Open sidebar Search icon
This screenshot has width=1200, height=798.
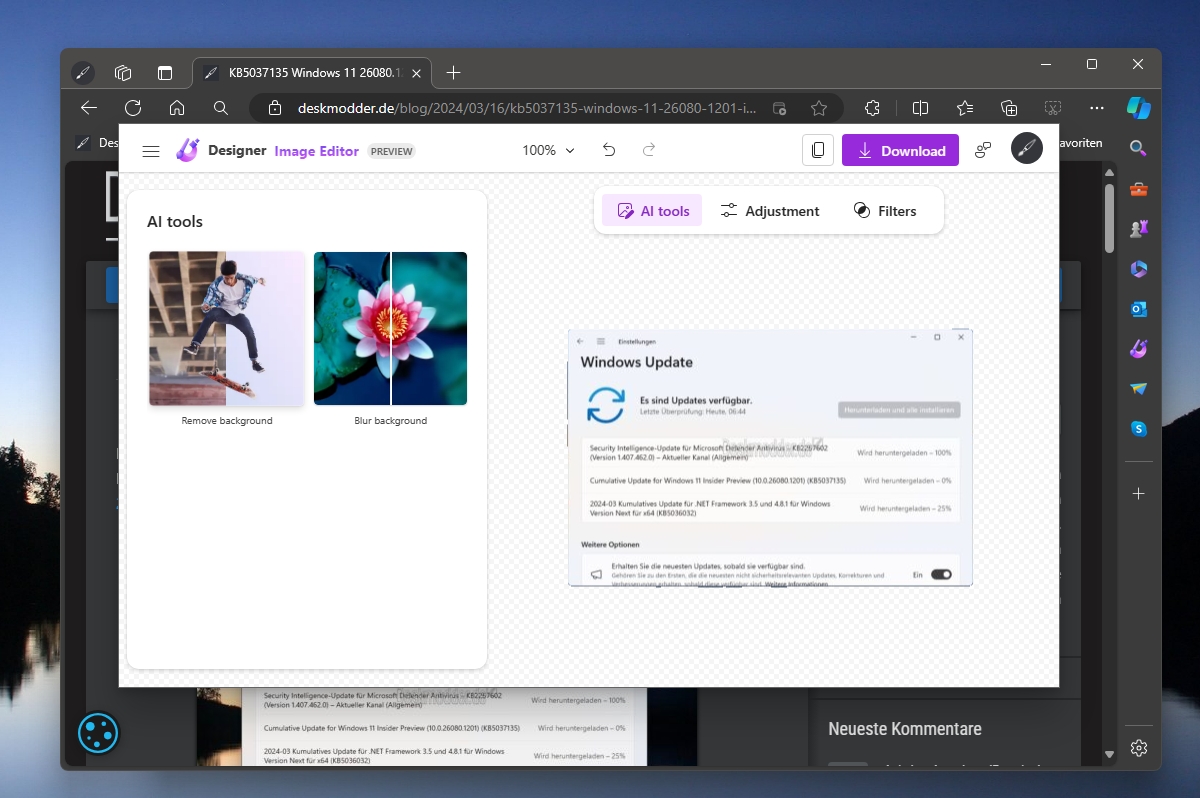coord(1138,148)
